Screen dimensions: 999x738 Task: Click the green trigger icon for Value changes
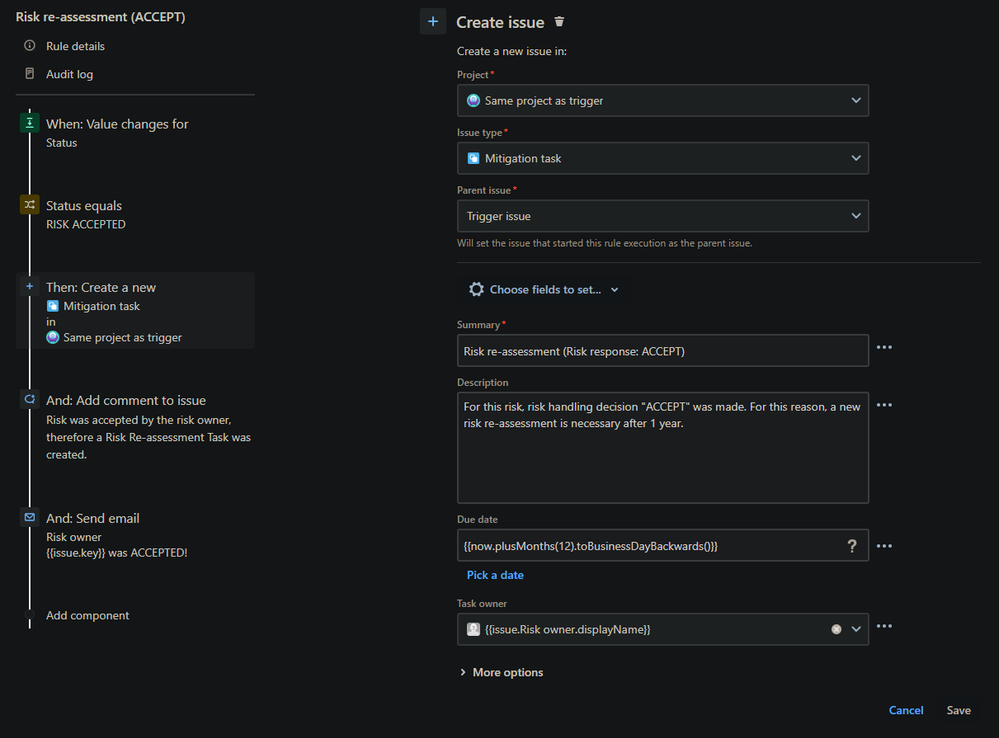pyautogui.click(x=29, y=122)
